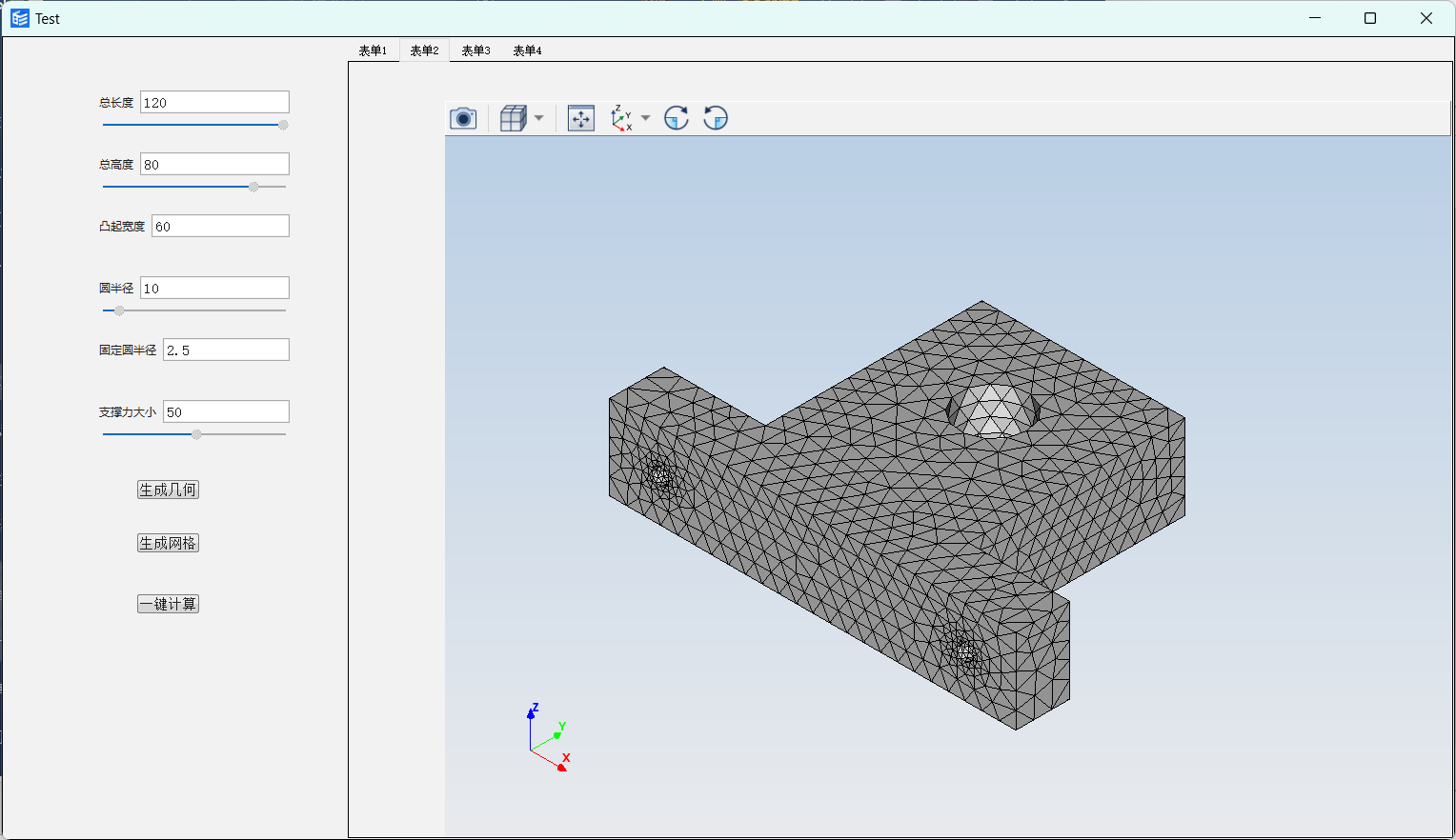Screen dimensions: 1456x840
Task: Click the XYZ axis orientation icon
Action: (621, 118)
